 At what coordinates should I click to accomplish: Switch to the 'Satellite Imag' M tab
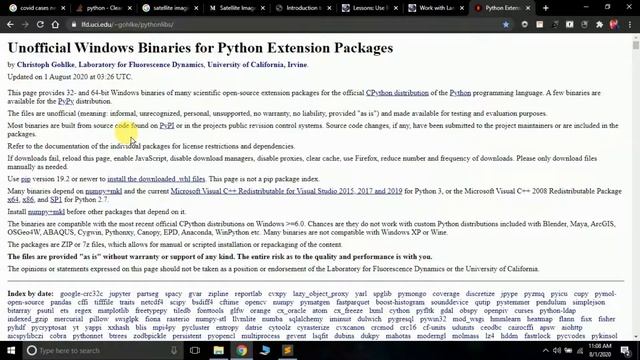236,8
